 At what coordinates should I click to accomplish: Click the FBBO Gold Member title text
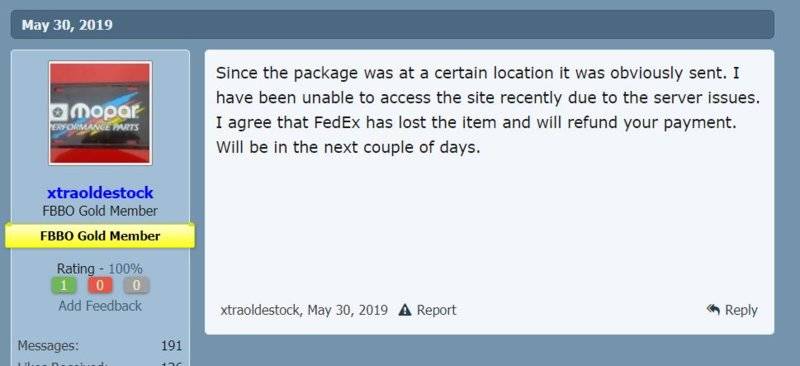click(x=100, y=211)
